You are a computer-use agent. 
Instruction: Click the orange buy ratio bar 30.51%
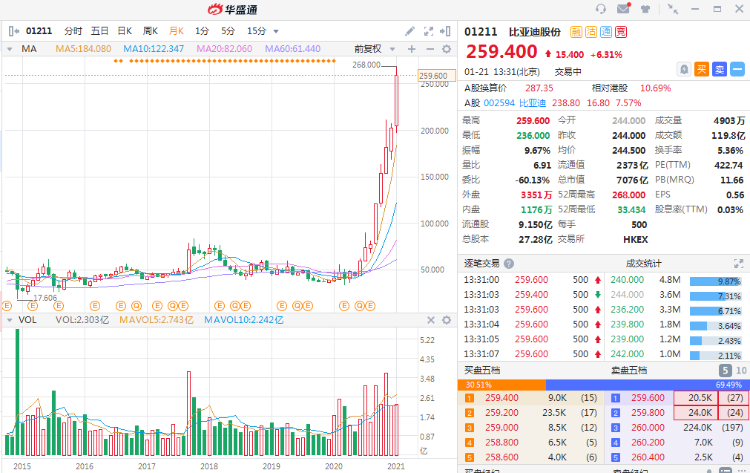click(502, 385)
